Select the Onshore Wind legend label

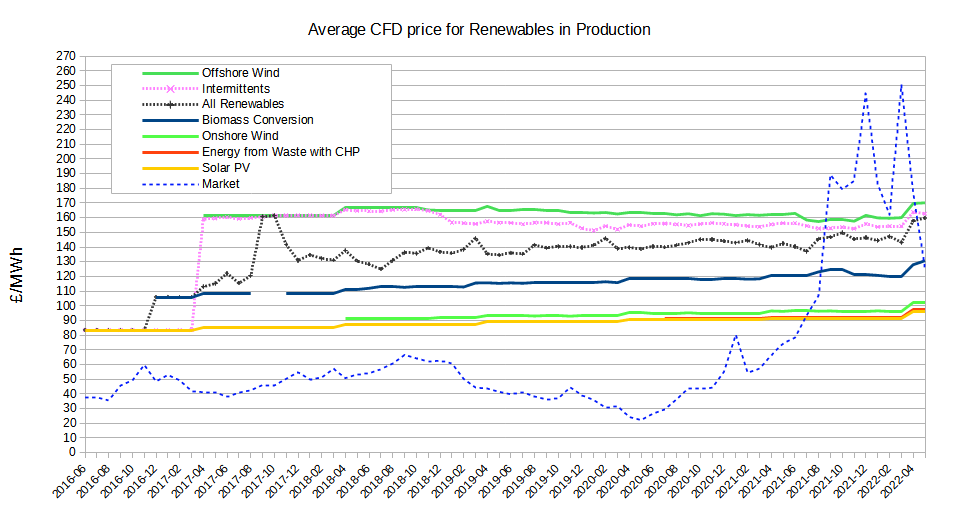pos(239,136)
